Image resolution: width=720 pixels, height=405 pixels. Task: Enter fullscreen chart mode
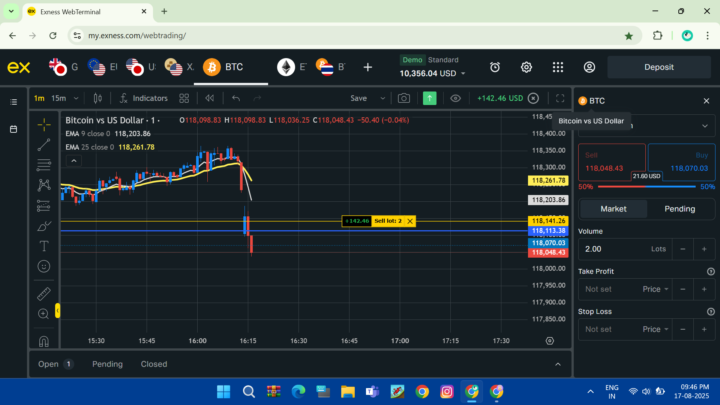coord(560,98)
